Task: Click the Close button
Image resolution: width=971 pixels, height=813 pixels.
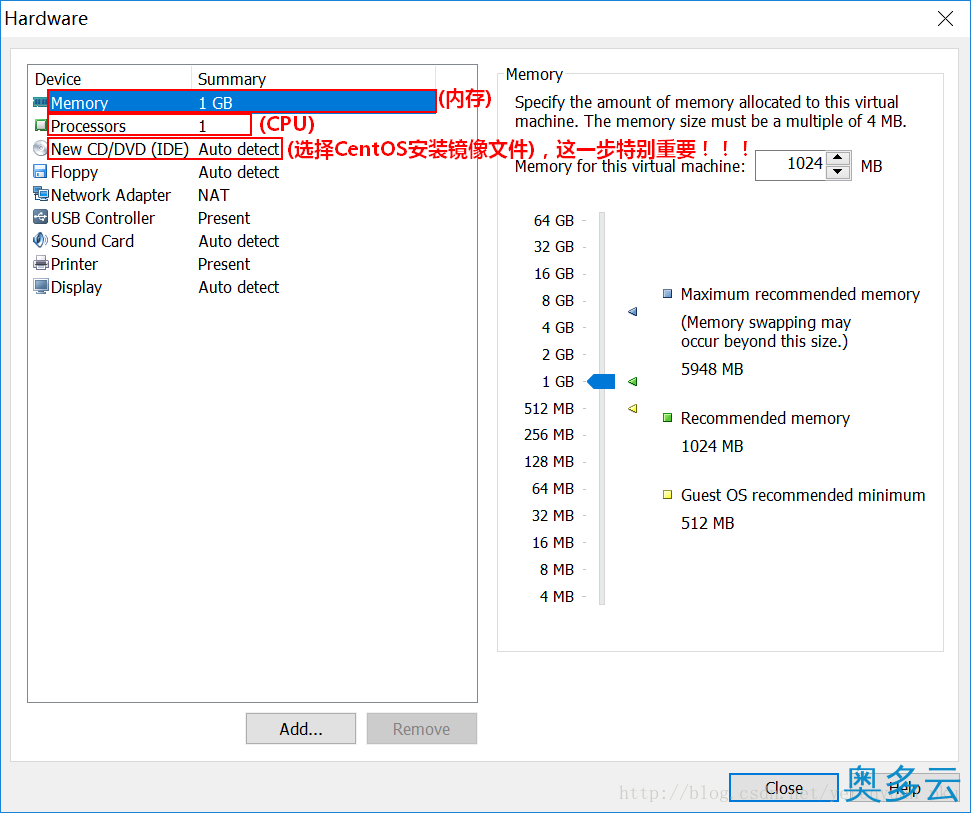Action: [x=784, y=788]
